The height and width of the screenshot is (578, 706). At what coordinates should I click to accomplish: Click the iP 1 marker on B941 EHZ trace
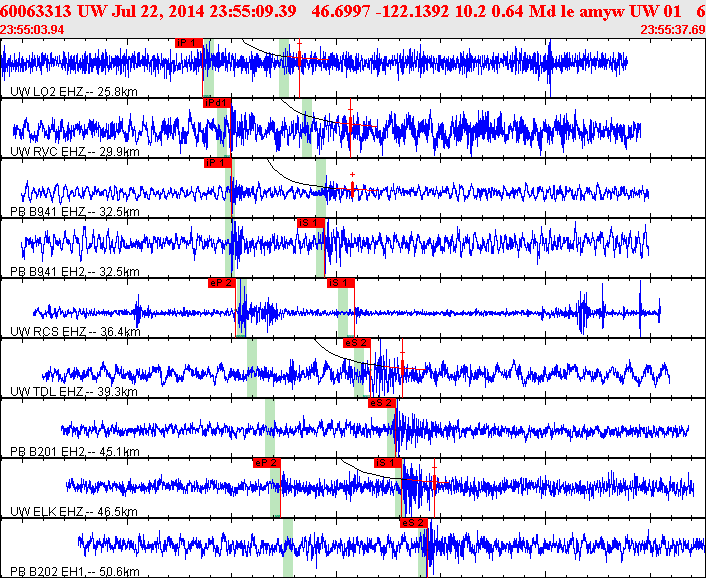[217, 163]
